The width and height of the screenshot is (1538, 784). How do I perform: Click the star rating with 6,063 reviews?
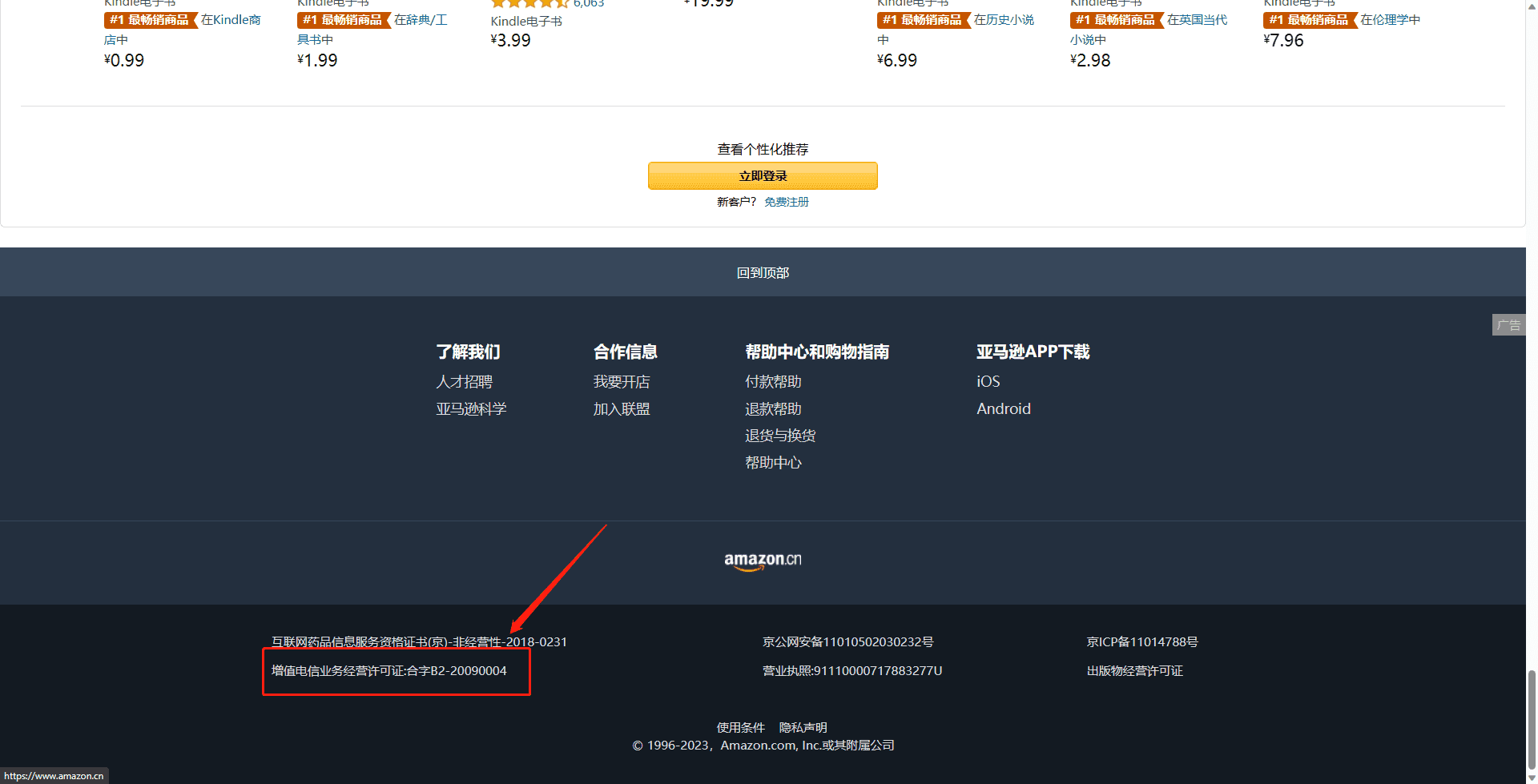(530, 3)
